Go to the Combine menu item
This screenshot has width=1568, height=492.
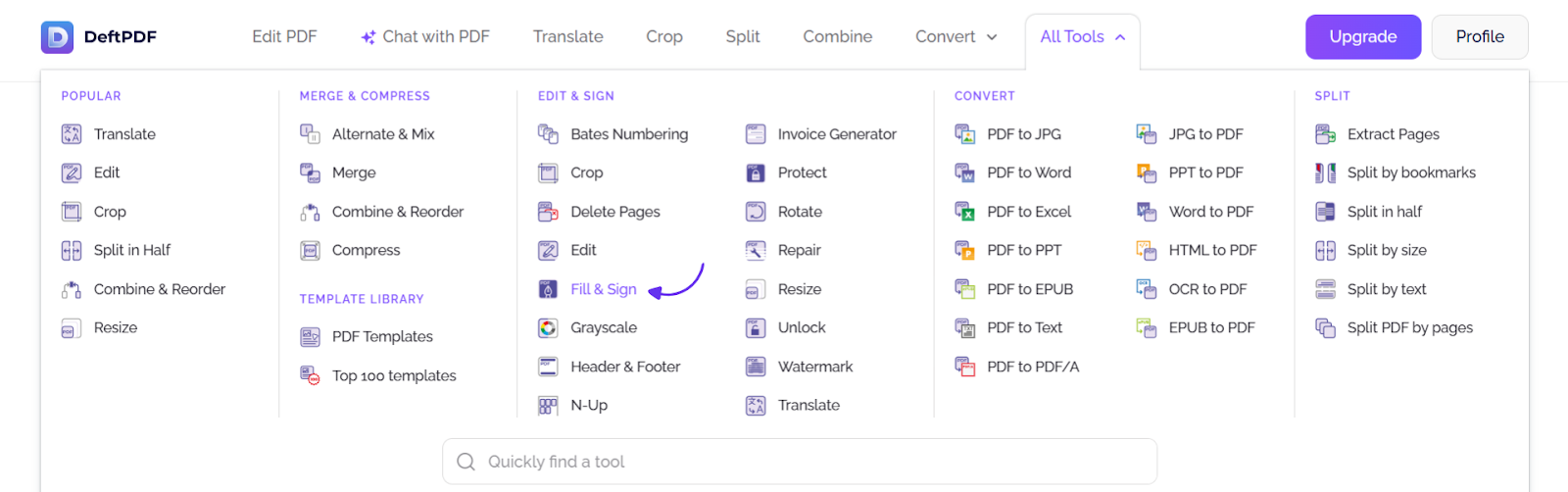838,36
